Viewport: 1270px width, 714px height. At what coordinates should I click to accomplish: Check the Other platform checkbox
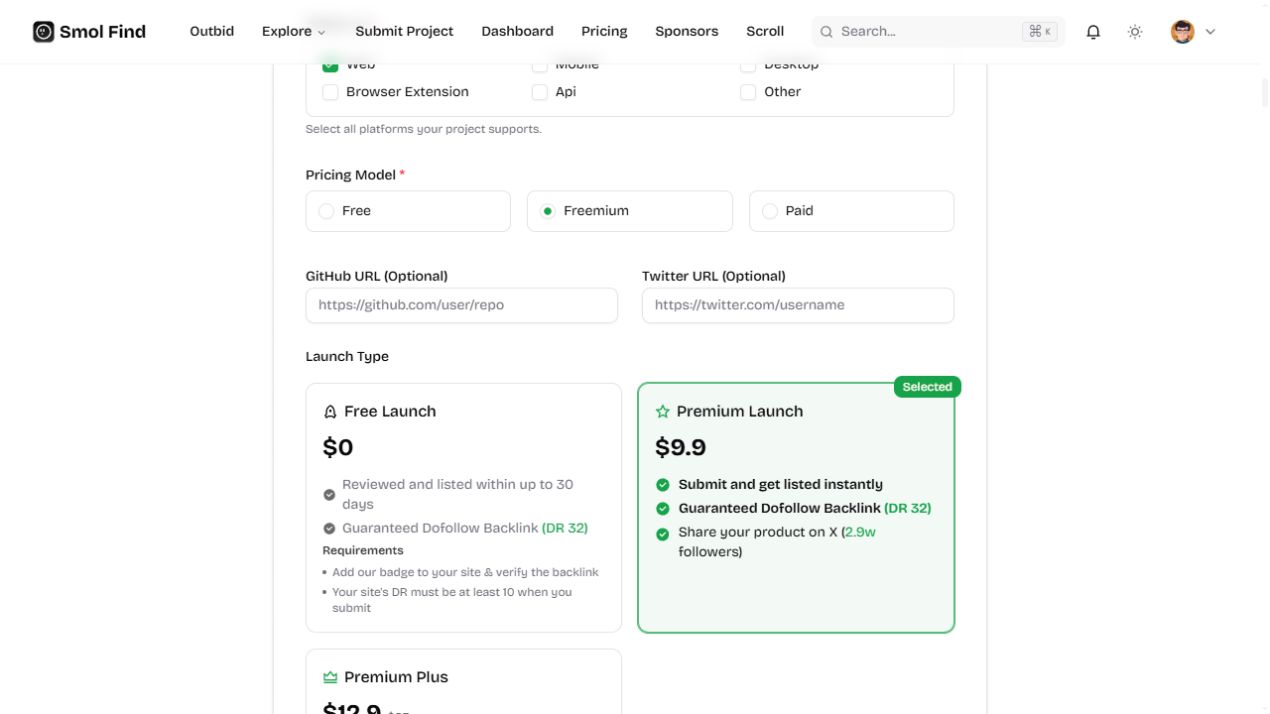(x=748, y=92)
